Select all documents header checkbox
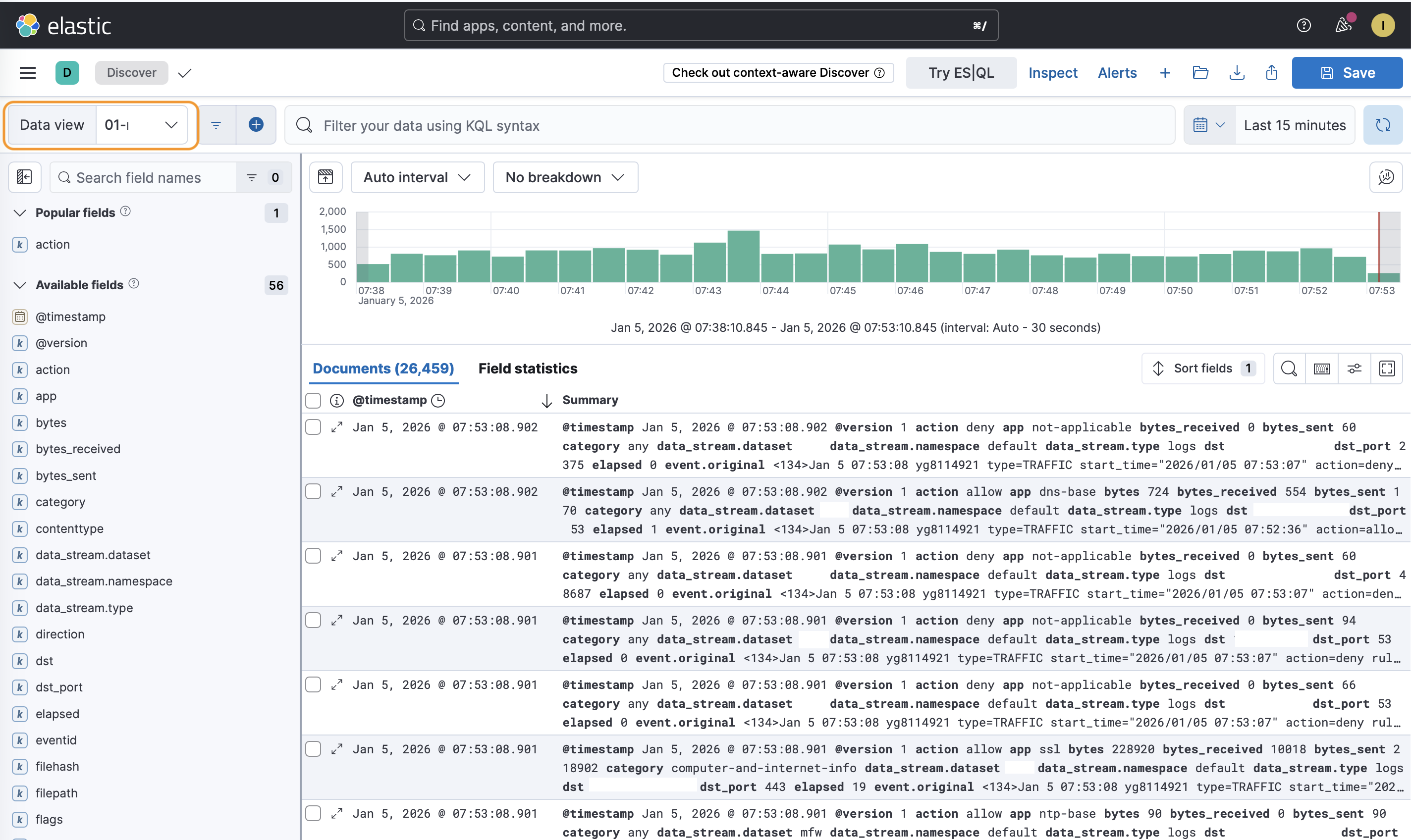Viewport: 1411px width, 840px height. point(313,400)
